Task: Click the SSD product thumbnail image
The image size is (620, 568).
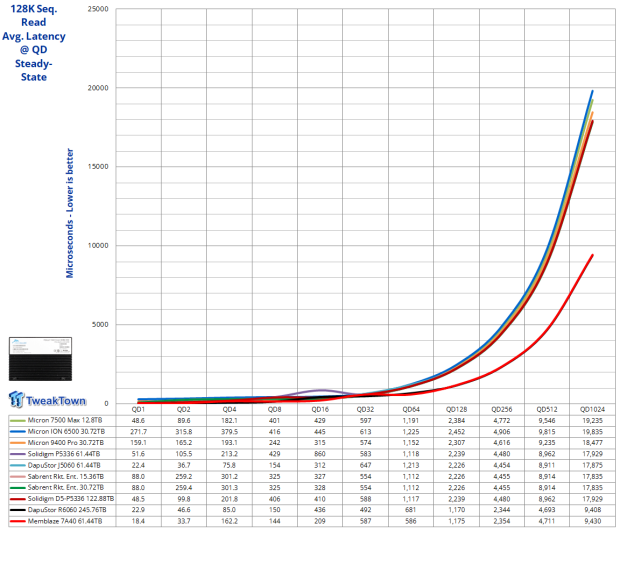Action: pyautogui.click(x=40, y=359)
